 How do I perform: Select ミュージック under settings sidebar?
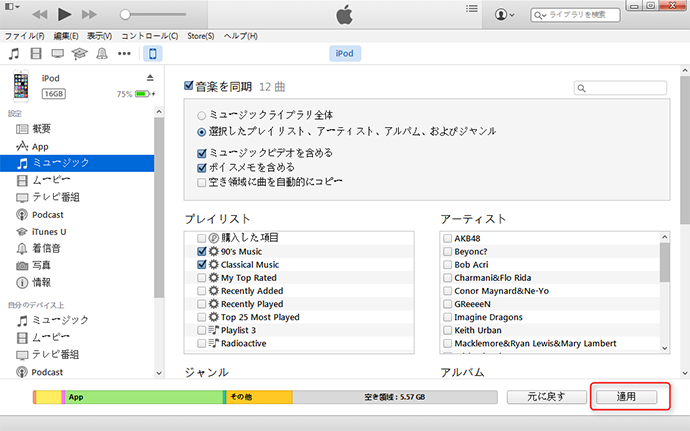(77, 163)
